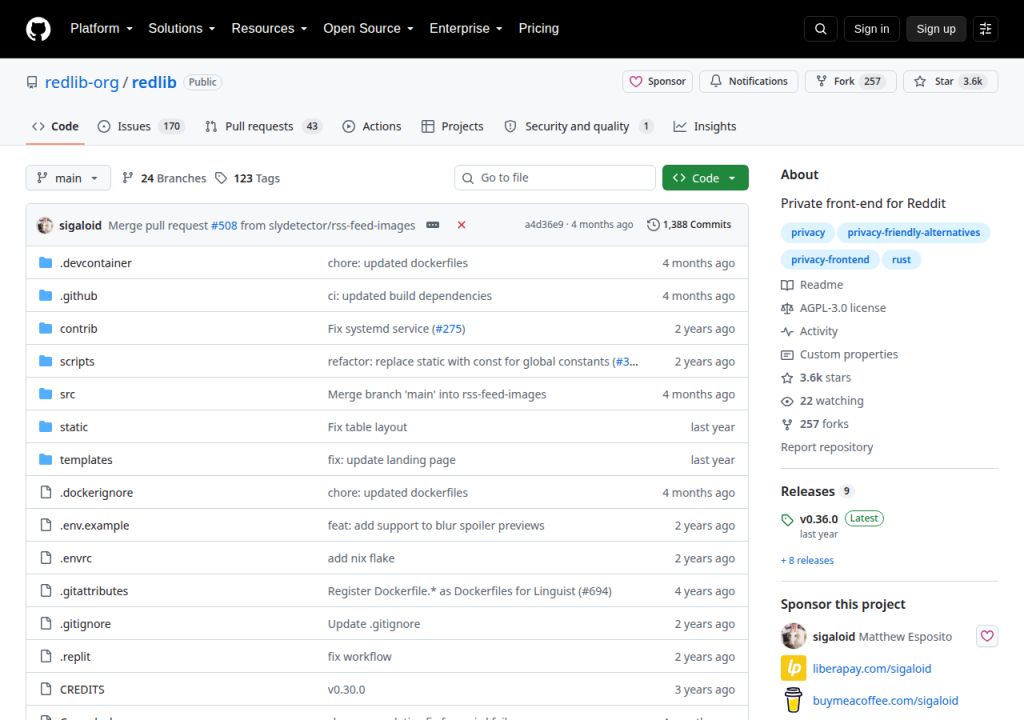Screen dimensions: 1024x720
Task: Open the search magnifier in header
Action: tap(820, 29)
